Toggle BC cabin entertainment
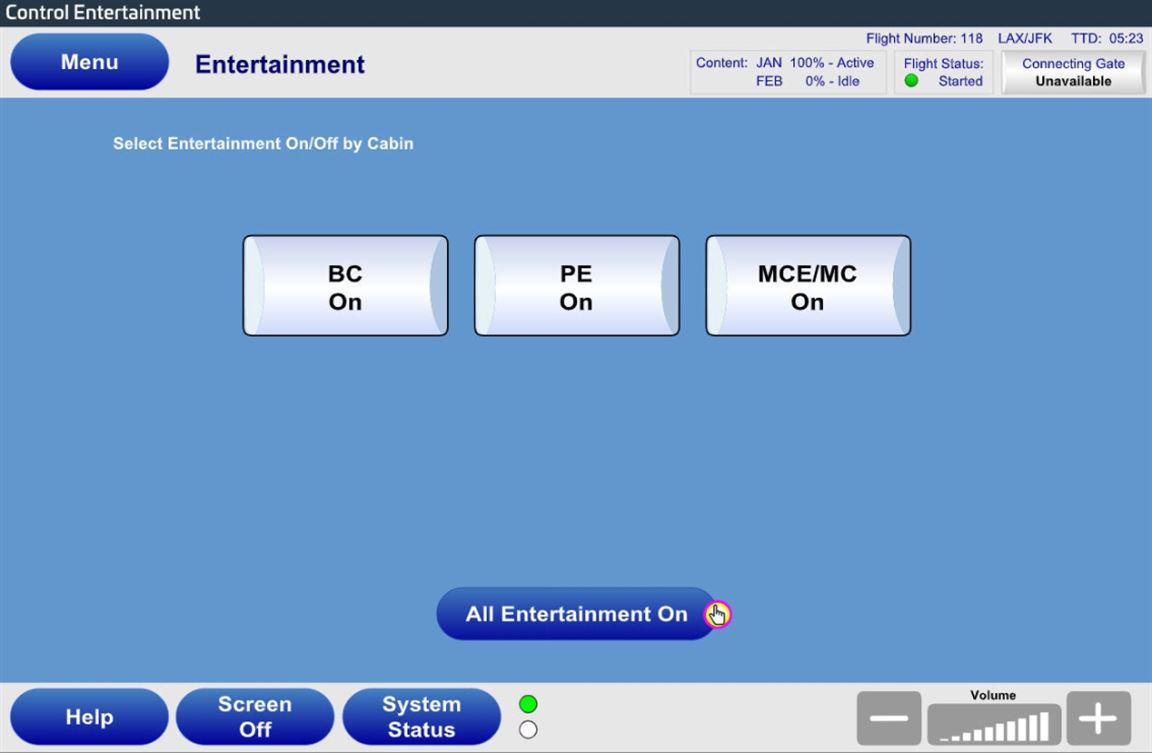Image resolution: width=1152 pixels, height=753 pixels. tap(345, 286)
